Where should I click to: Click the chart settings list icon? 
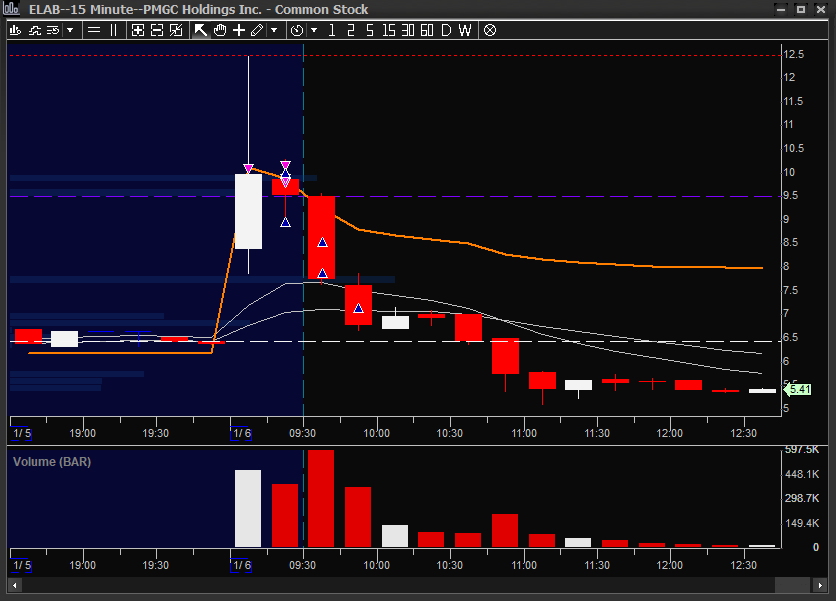(53, 30)
